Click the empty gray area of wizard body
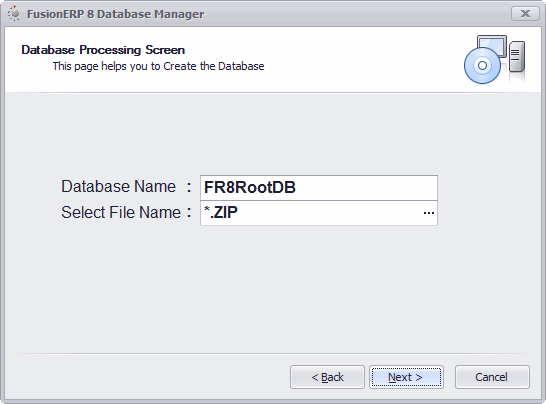The image size is (546, 404). 273,289
